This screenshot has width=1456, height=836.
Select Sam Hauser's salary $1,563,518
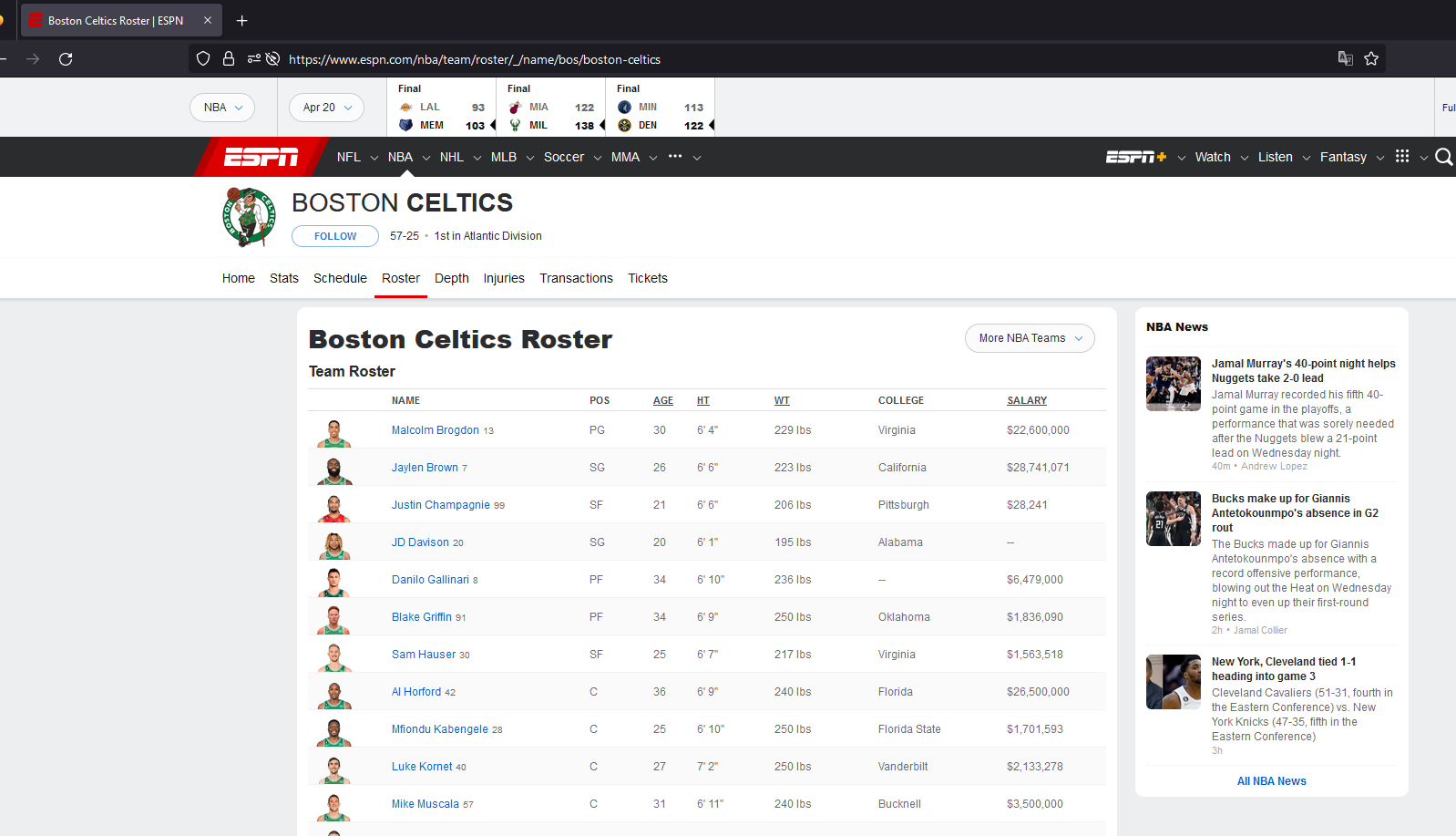tap(1035, 655)
